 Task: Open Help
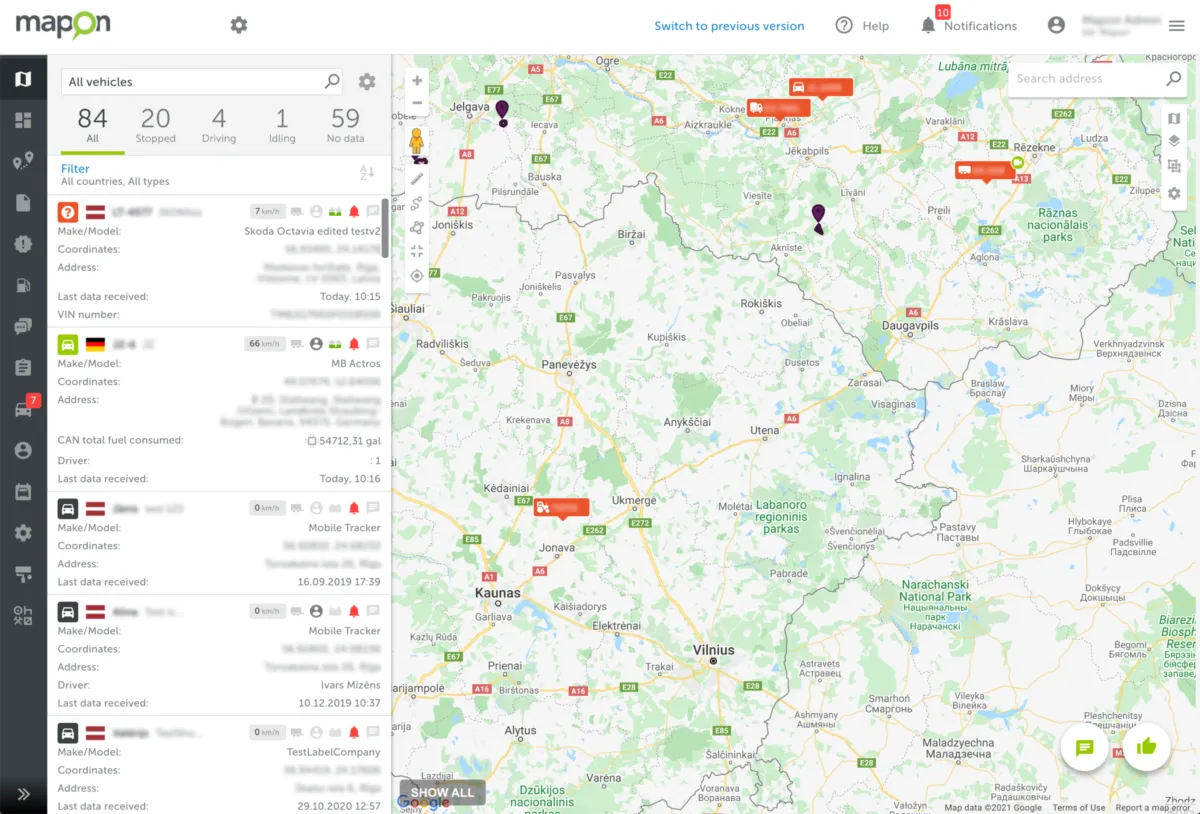tap(862, 26)
